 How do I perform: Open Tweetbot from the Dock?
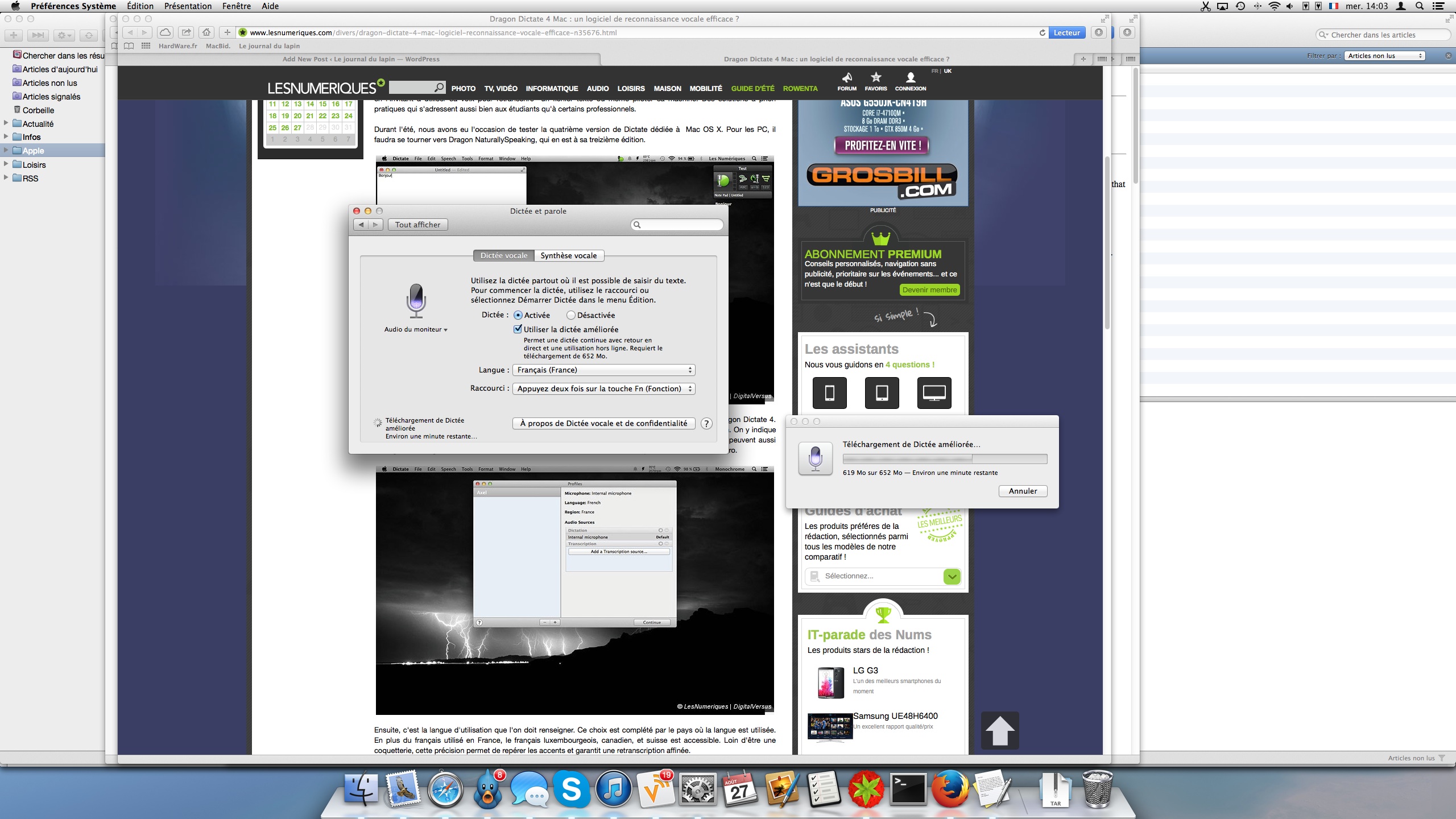(x=488, y=789)
